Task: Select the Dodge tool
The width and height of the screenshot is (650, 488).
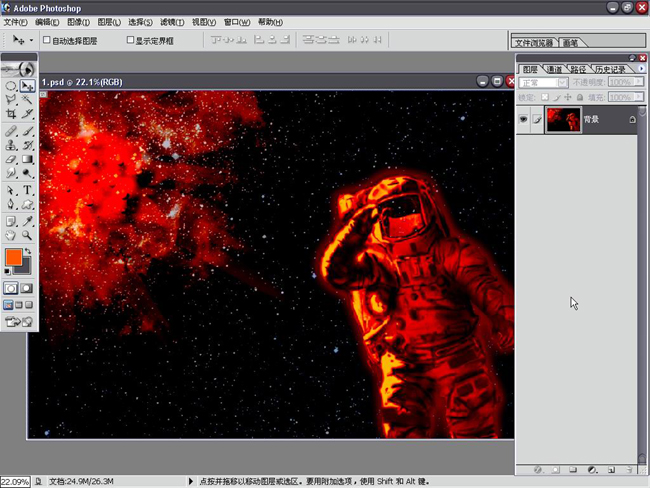Action: pyautogui.click(x=27, y=173)
